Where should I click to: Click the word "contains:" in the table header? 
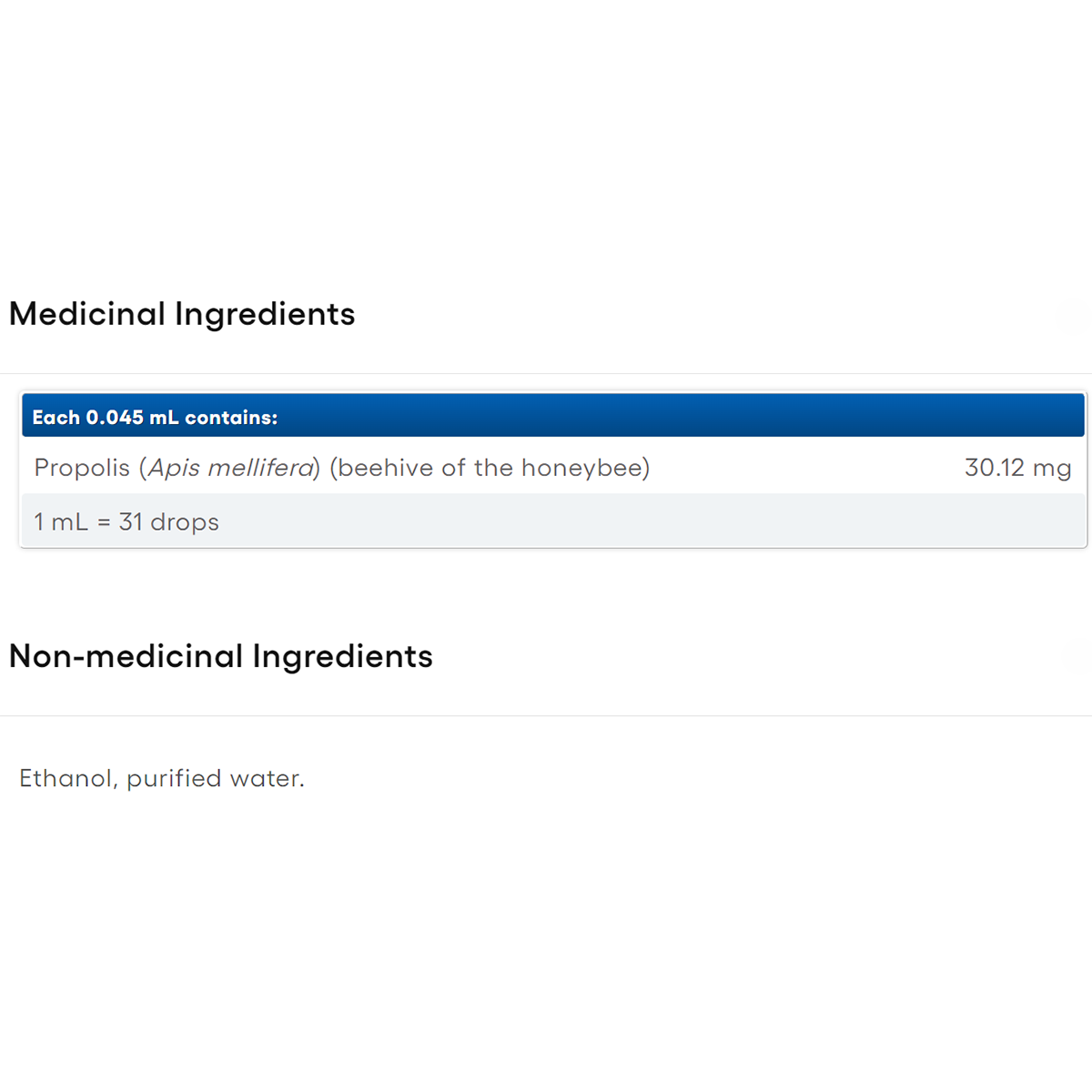pos(231,418)
